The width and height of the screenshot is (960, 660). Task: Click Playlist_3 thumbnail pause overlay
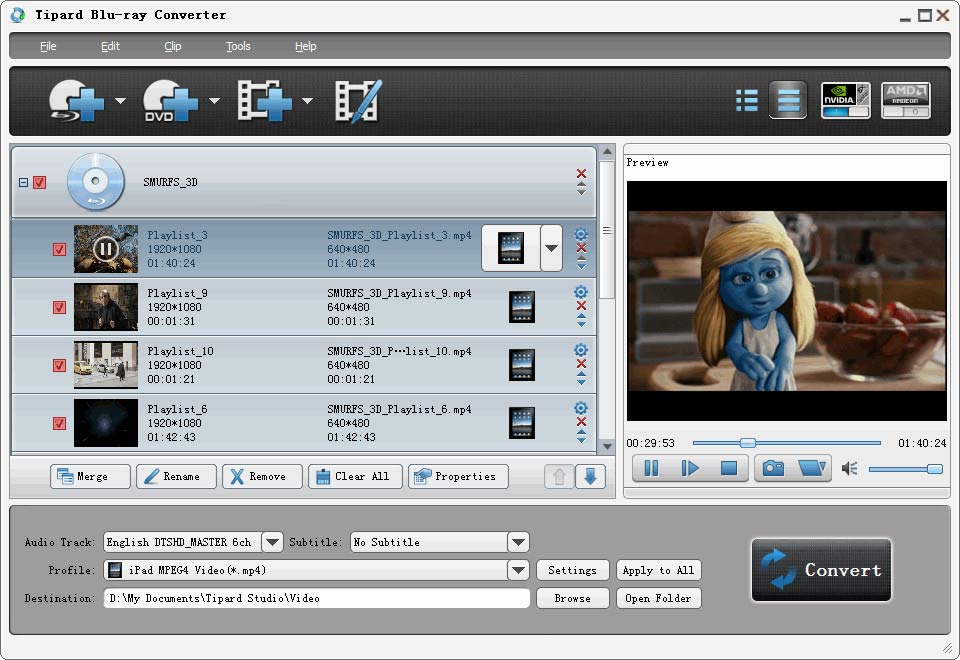pos(106,249)
